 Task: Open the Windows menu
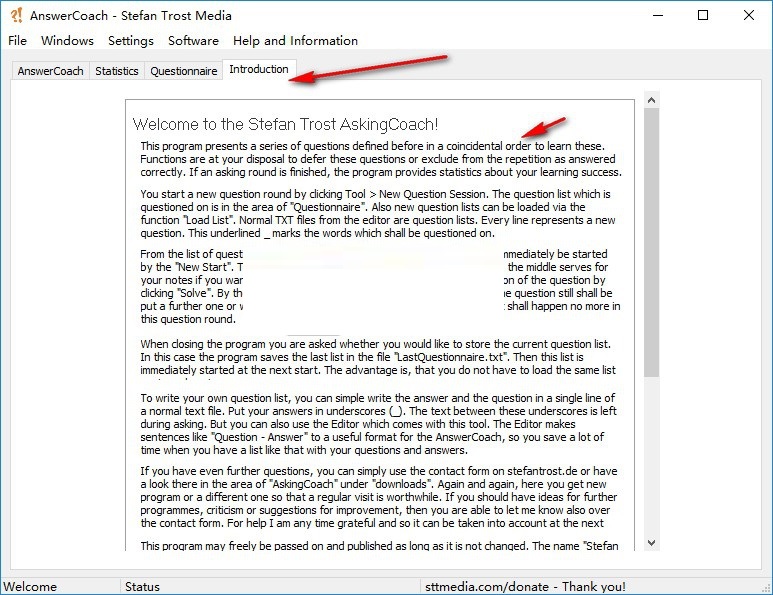(x=67, y=40)
